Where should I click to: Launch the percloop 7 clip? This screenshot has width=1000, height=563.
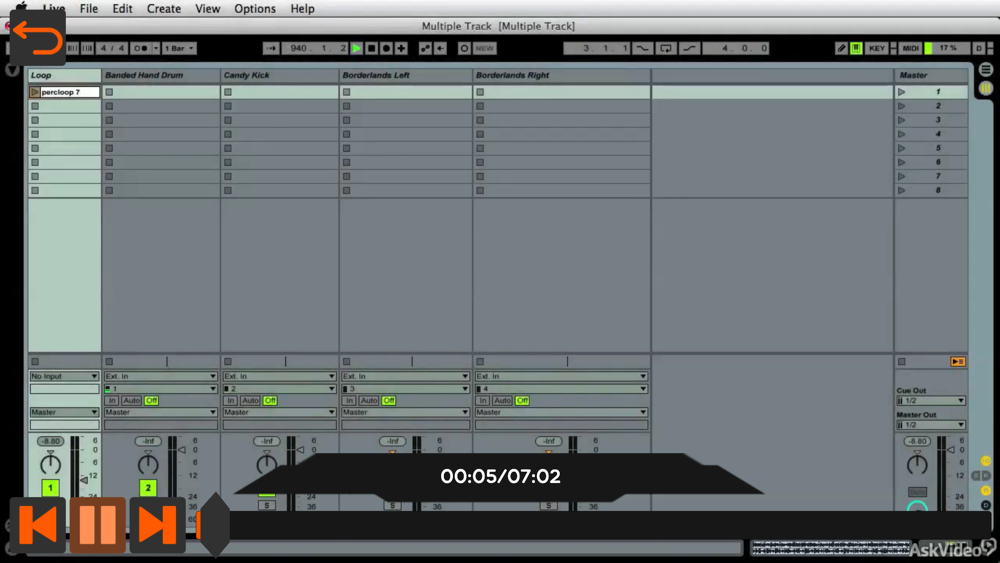point(34,92)
